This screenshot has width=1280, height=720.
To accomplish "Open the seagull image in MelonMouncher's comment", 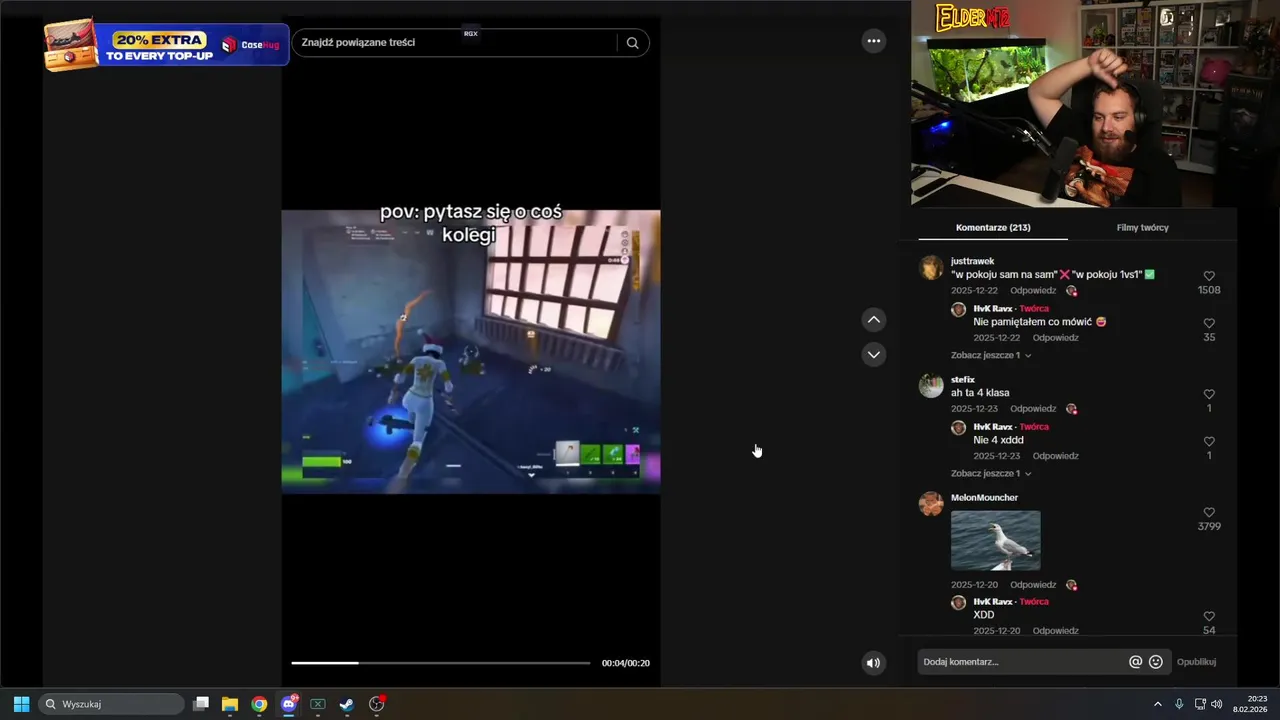I will click(x=995, y=541).
